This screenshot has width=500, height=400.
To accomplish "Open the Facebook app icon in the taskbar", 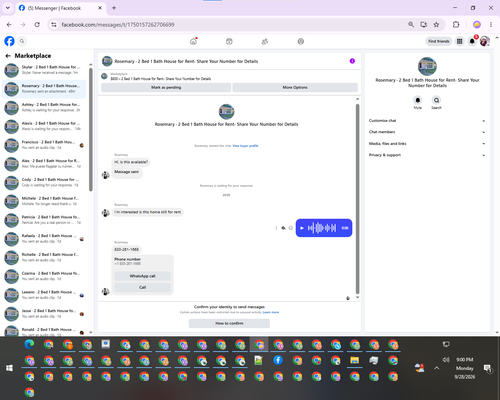I will (278, 360).
